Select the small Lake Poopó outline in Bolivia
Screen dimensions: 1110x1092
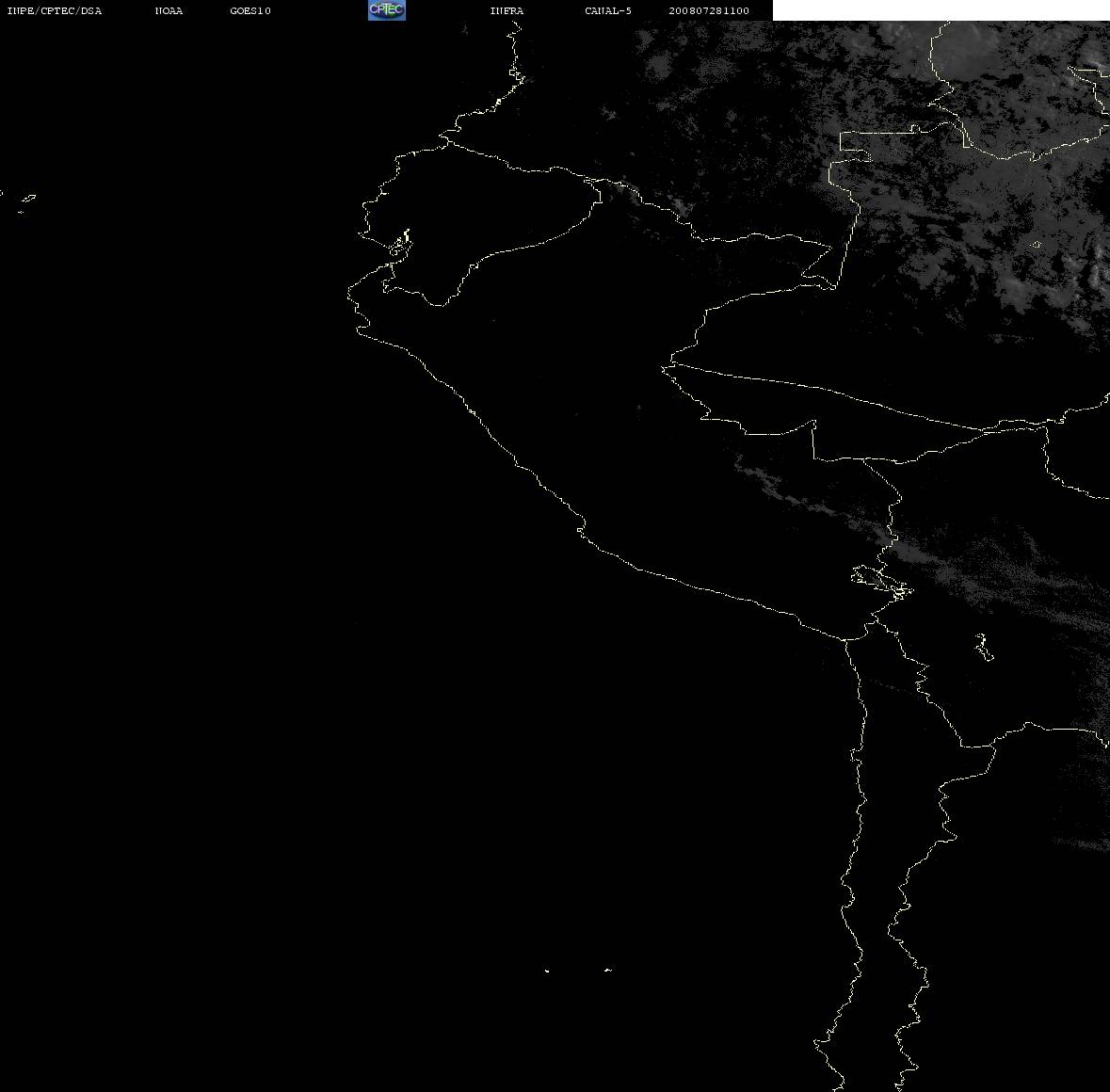(x=984, y=647)
